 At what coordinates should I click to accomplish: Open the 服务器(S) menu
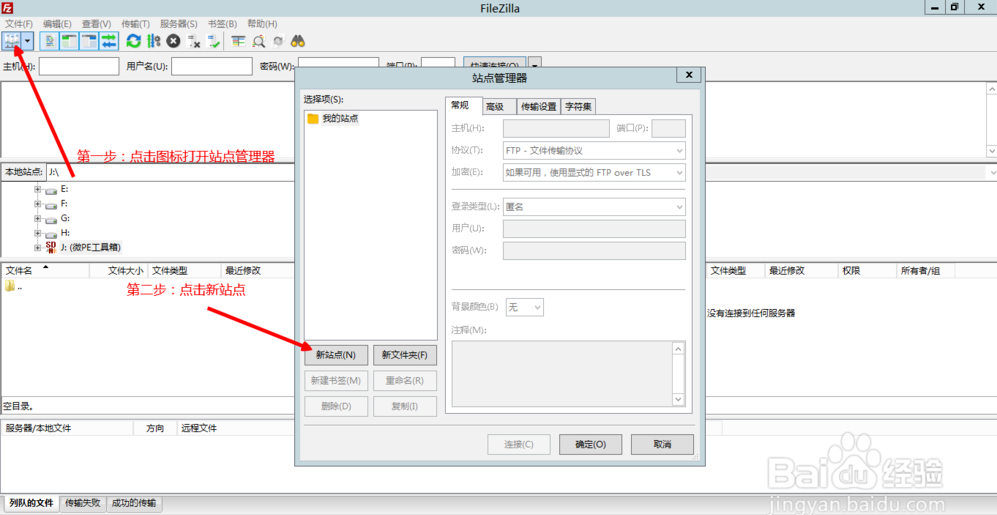click(179, 24)
